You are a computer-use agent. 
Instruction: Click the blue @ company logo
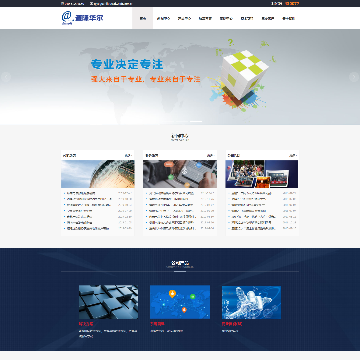[82, 18]
